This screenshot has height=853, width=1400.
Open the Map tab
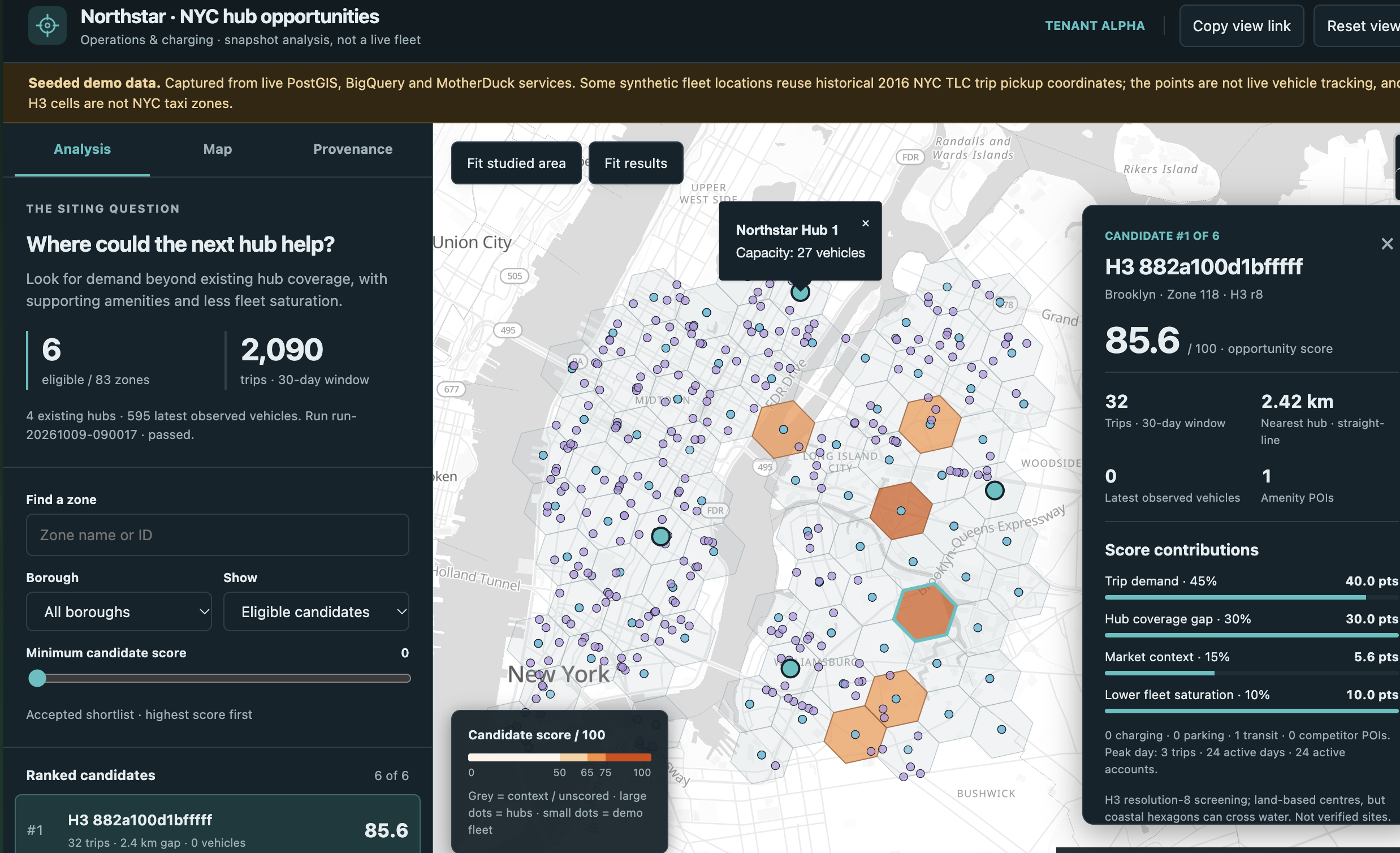point(218,149)
